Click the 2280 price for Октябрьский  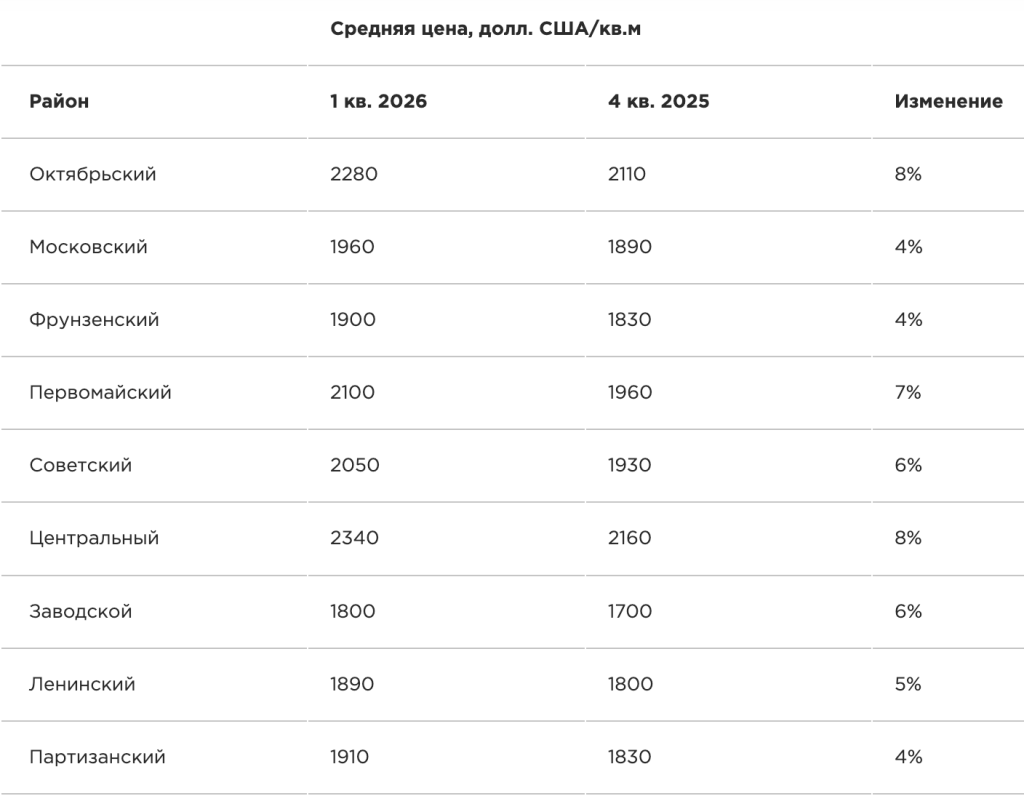pyautogui.click(x=353, y=174)
